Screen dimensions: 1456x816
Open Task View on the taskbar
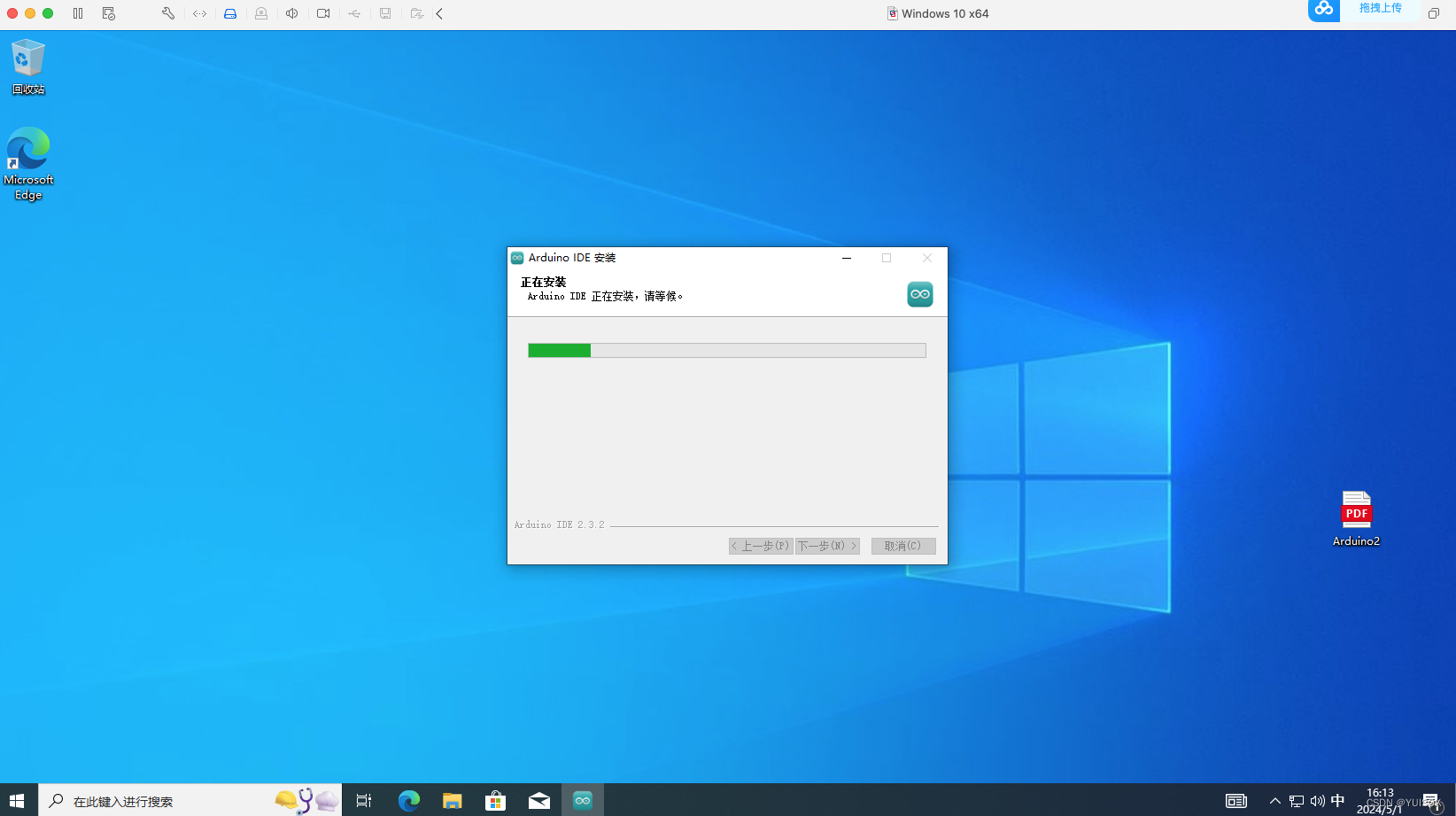coord(364,801)
